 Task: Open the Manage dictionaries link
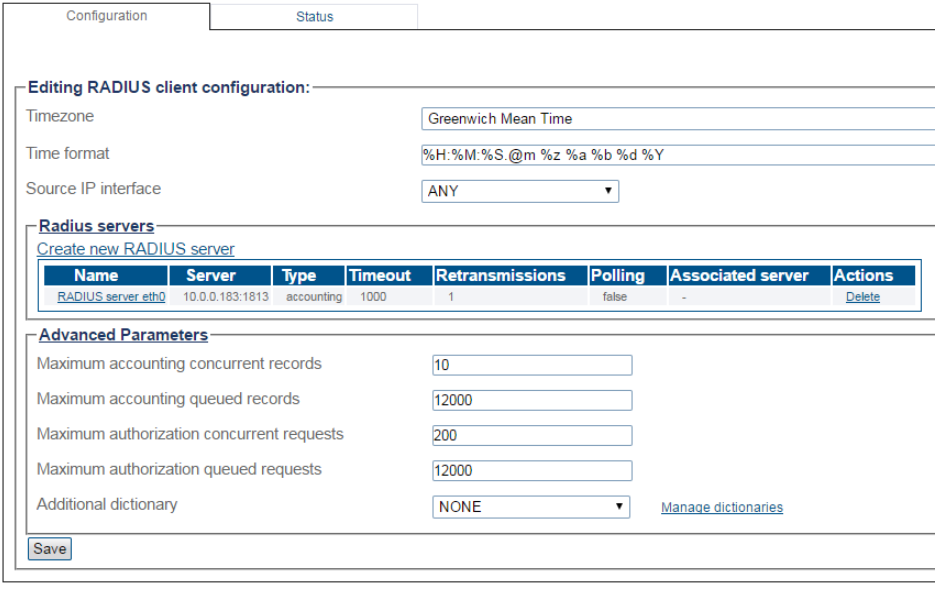tap(721, 508)
